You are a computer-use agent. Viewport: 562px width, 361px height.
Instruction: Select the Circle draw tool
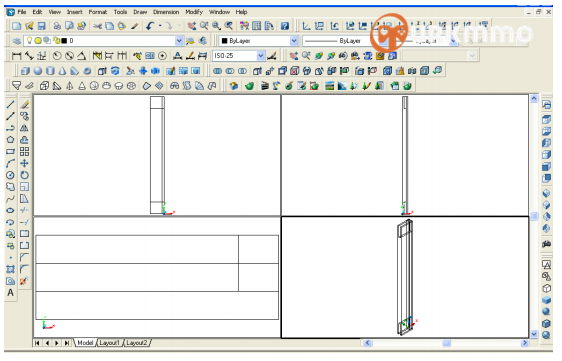10,175
